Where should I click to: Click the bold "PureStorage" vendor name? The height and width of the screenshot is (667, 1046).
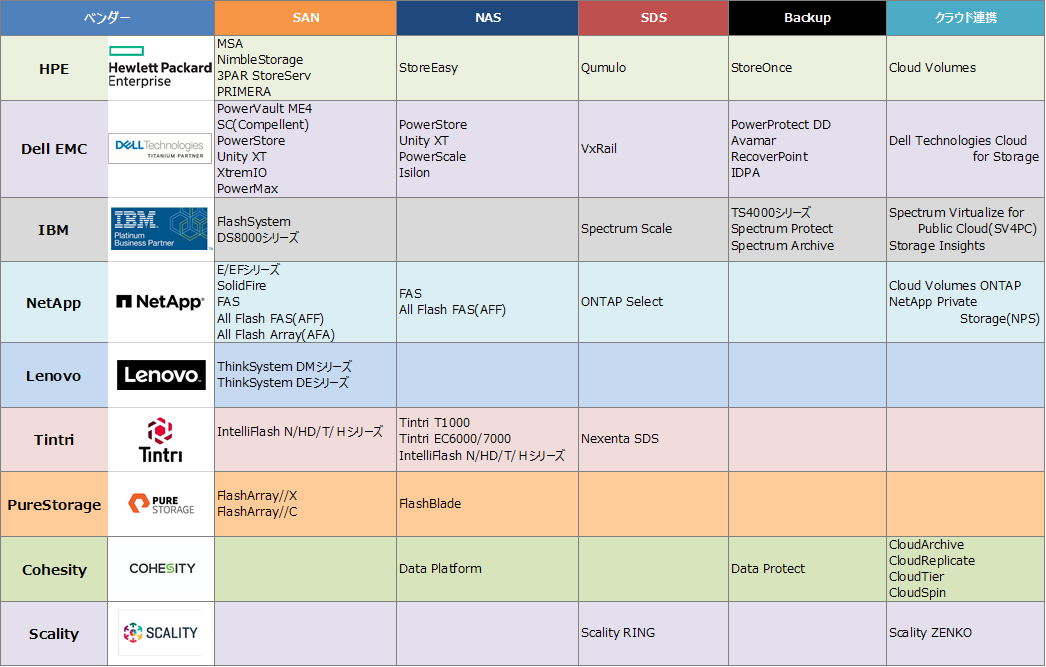click(x=54, y=505)
